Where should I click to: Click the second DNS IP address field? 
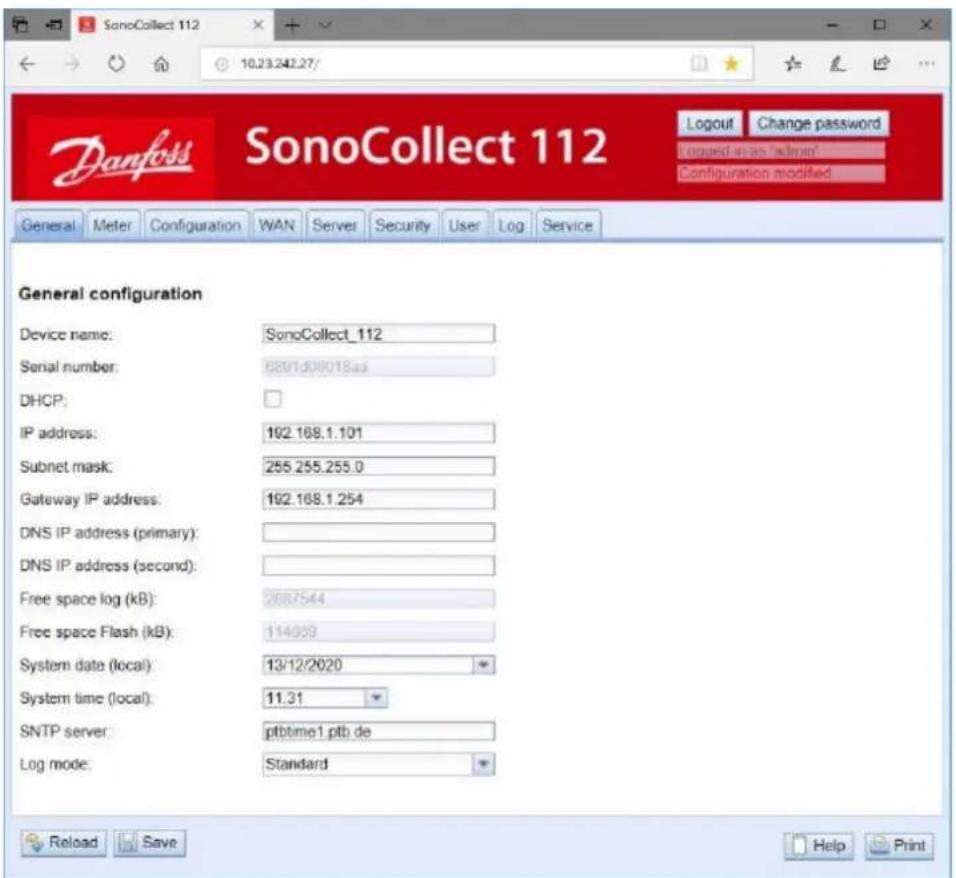point(379,565)
